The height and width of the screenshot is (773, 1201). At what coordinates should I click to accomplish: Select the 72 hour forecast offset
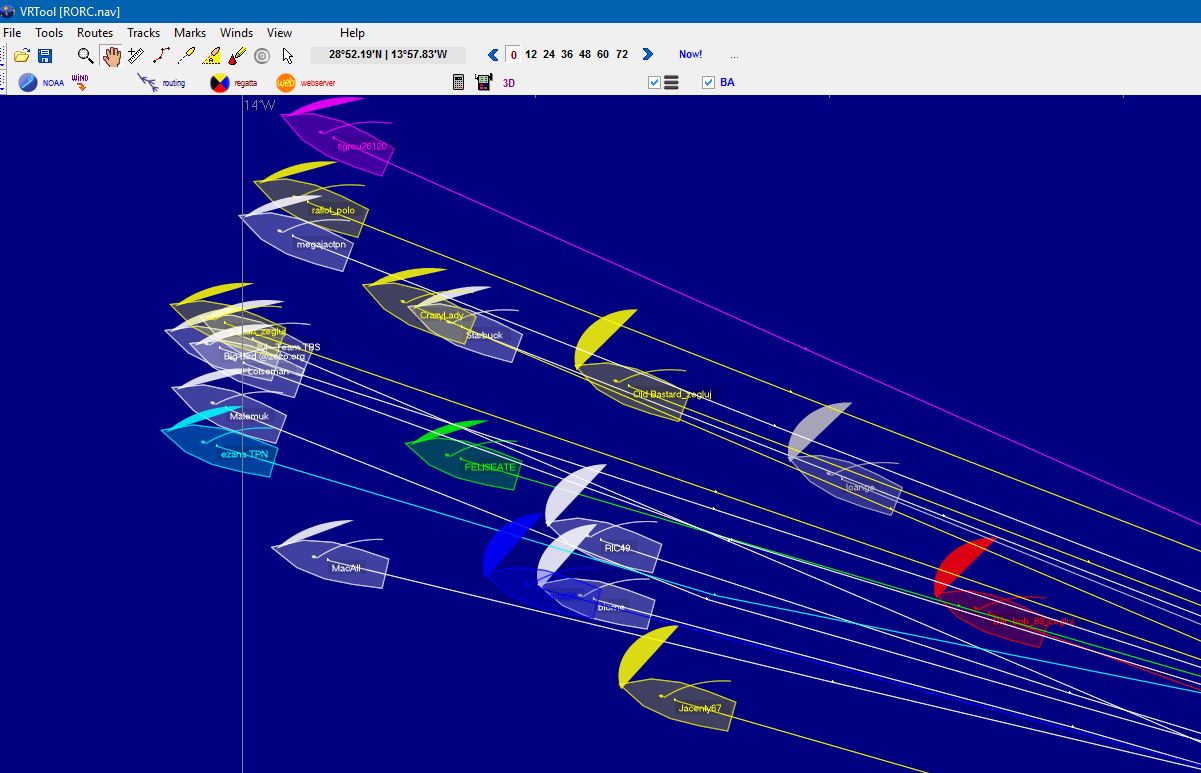click(x=622, y=54)
